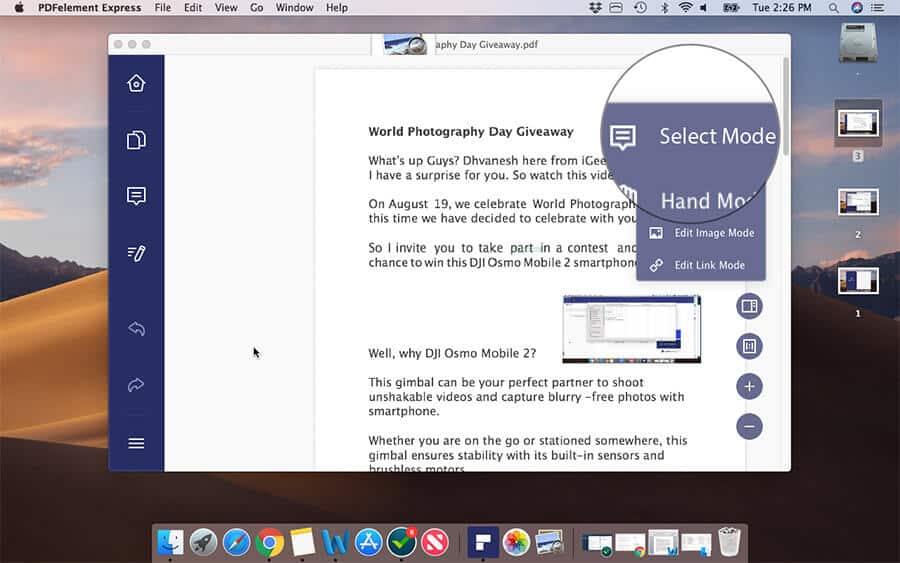
Task: Select the Comment tool in left sidebar
Action: click(x=136, y=196)
